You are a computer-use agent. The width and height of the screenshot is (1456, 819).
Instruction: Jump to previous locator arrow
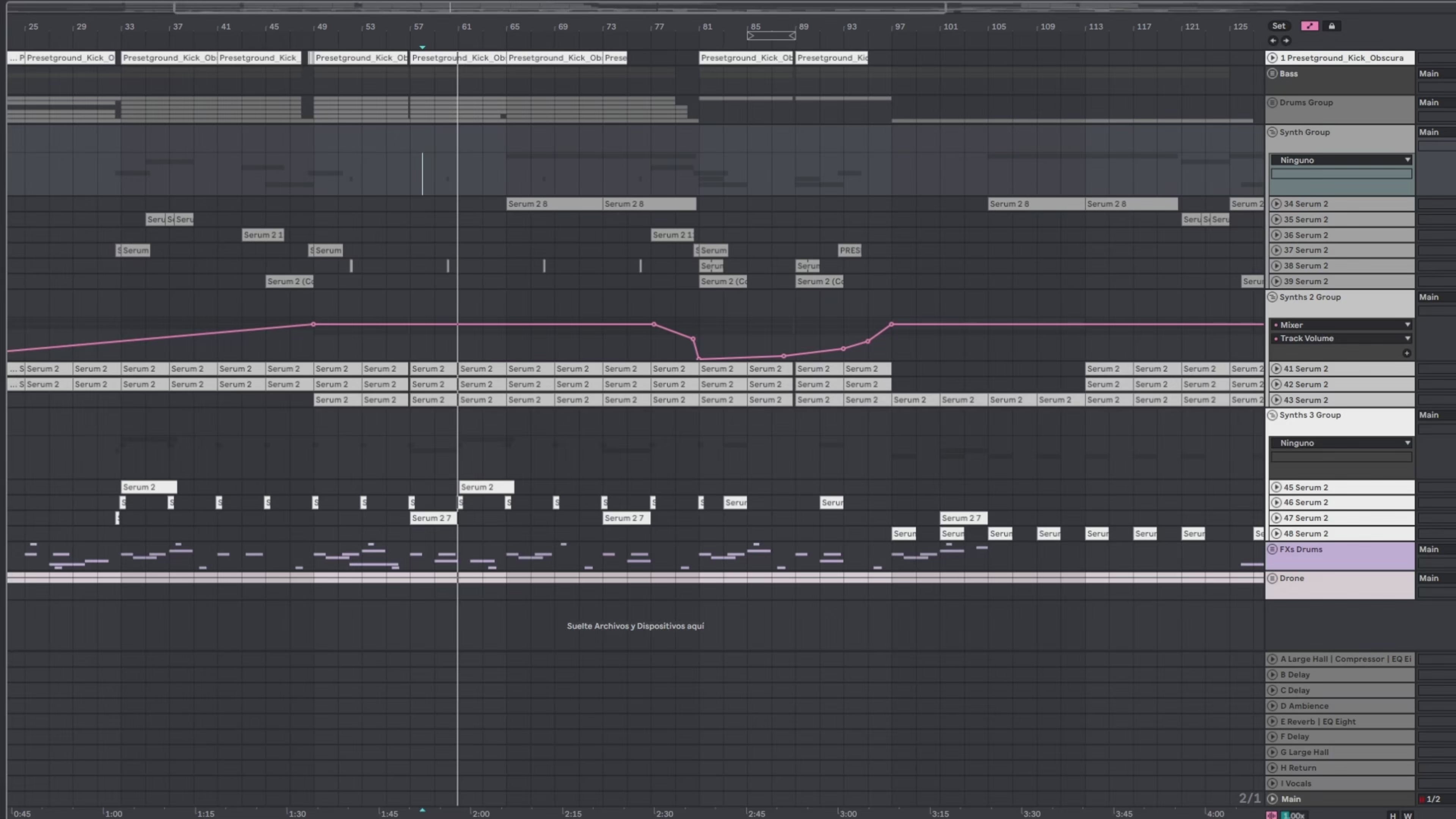coord(1273,41)
